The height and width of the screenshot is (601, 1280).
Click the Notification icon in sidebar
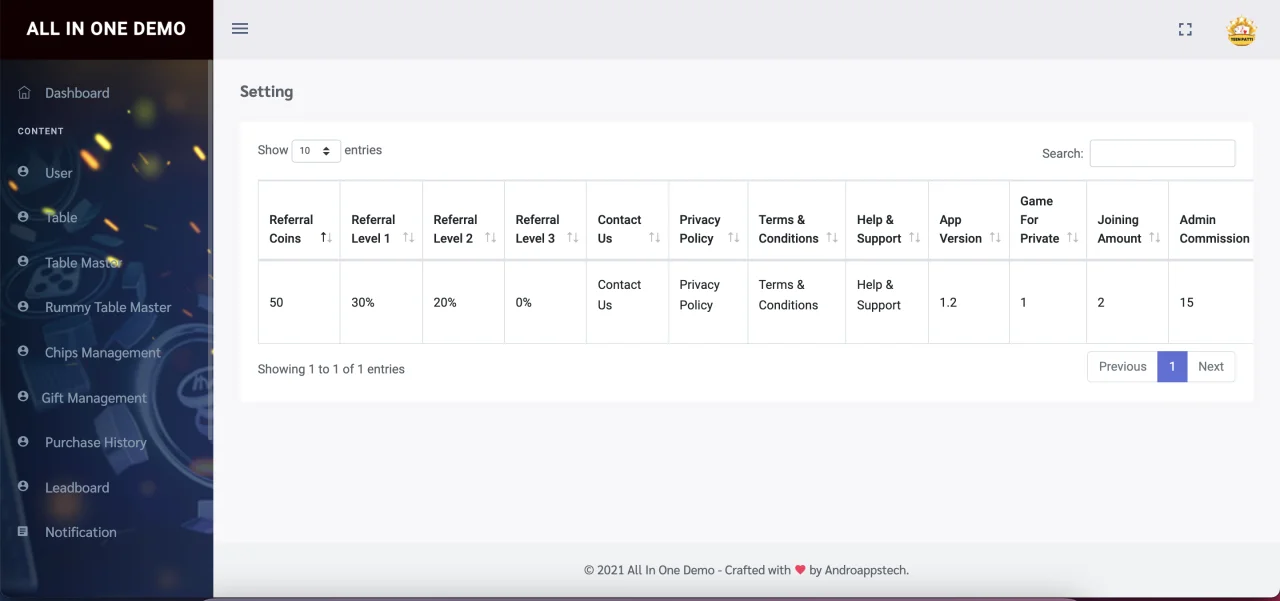coord(23,531)
